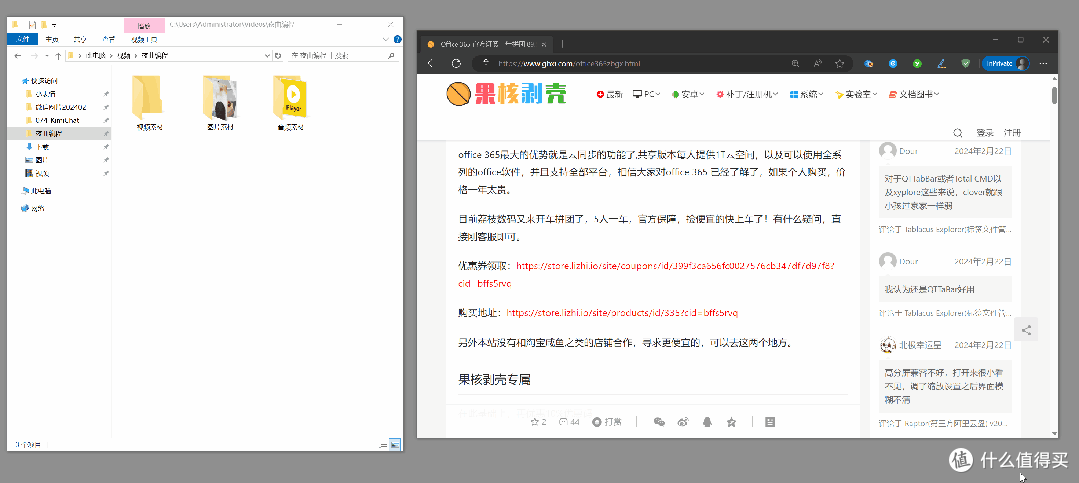Share article to Weibo icon
1079x483 pixels.
click(x=683, y=422)
